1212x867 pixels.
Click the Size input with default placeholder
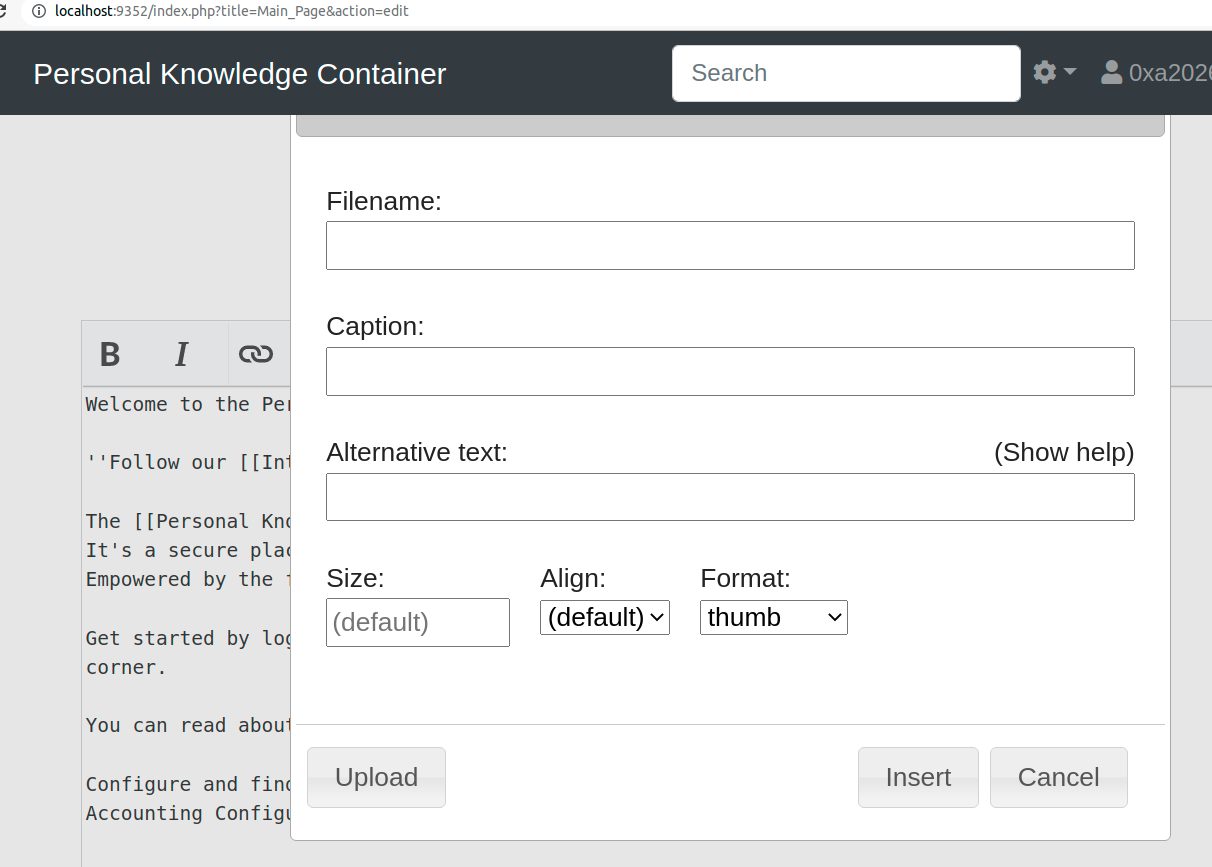(x=418, y=622)
